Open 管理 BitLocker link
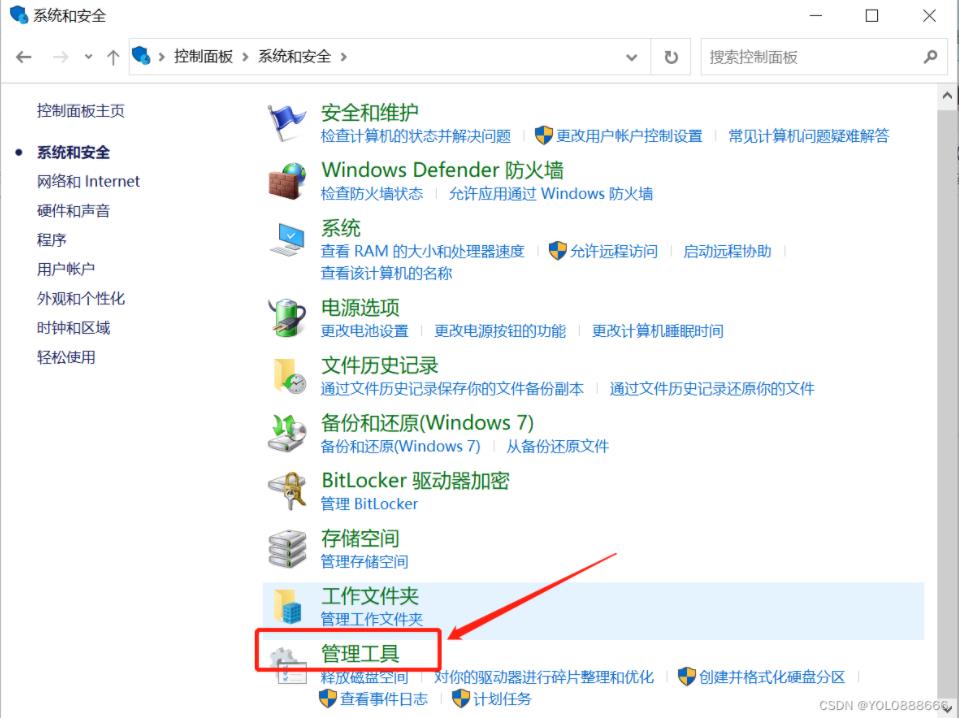This screenshot has width=959, height=718. click(369, 504)
